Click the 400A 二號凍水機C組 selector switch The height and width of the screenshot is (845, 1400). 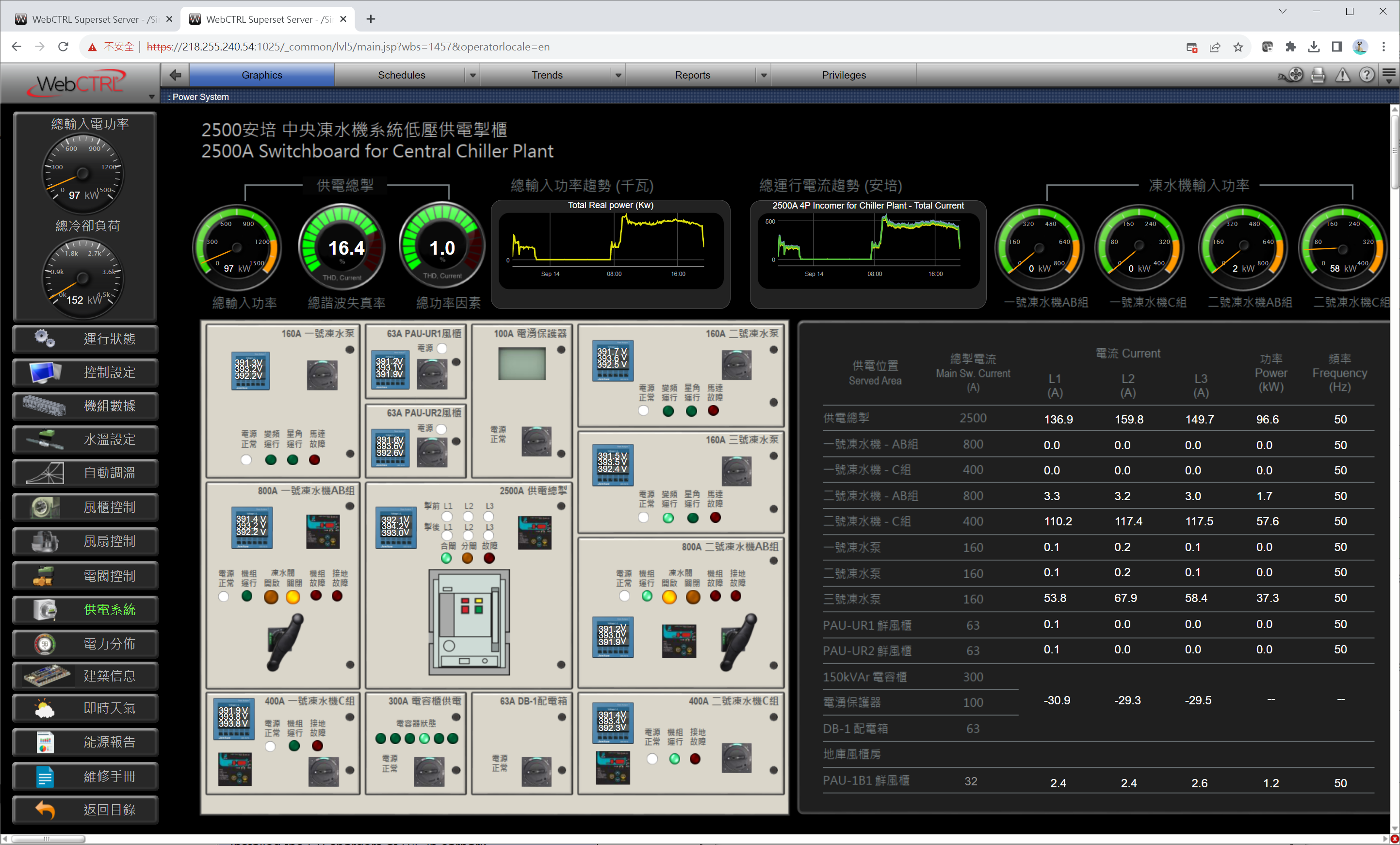(x=736, y=758)
